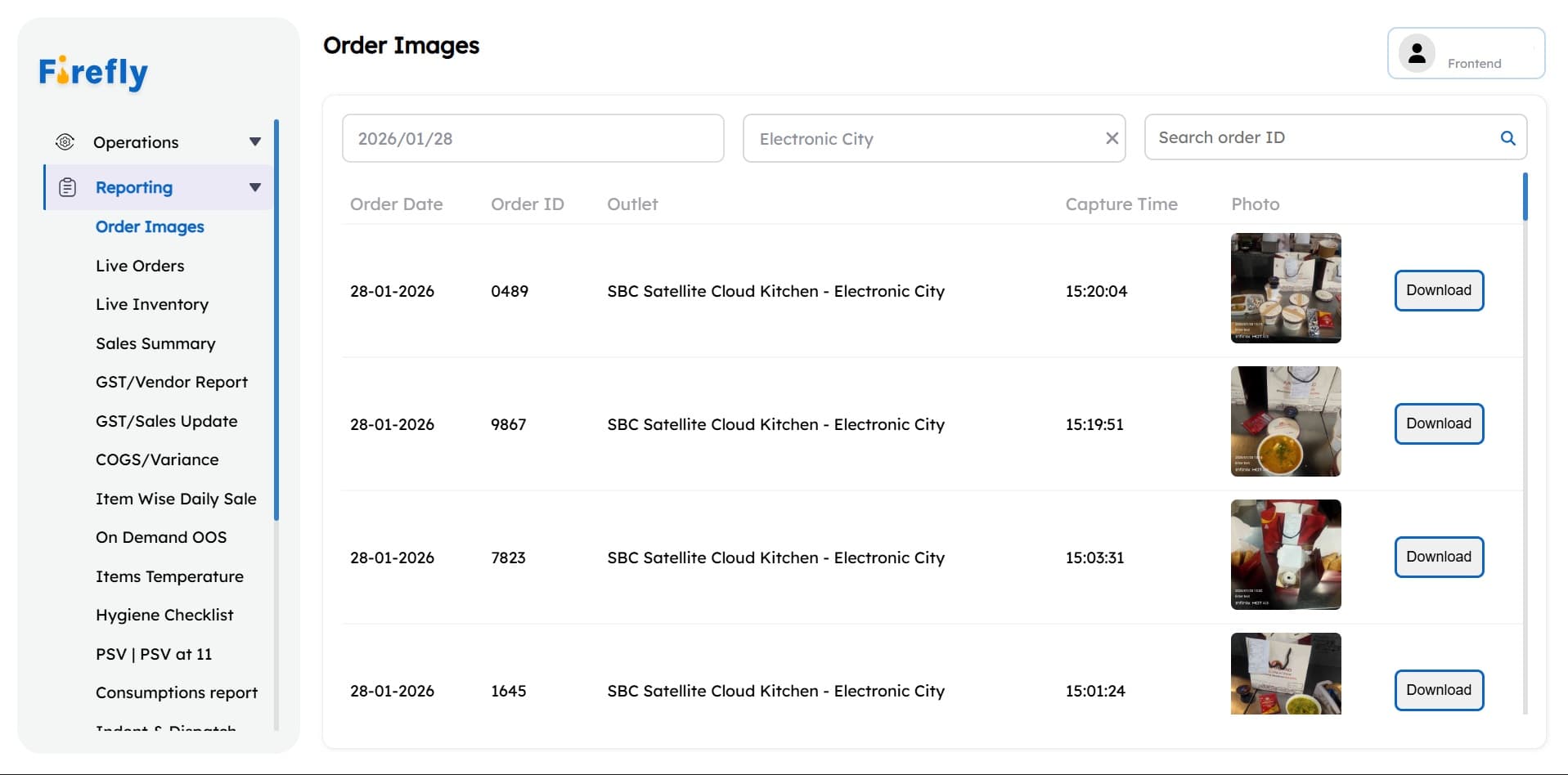
Task: Download the image for order 7823
Action: tap(1438, 556)
